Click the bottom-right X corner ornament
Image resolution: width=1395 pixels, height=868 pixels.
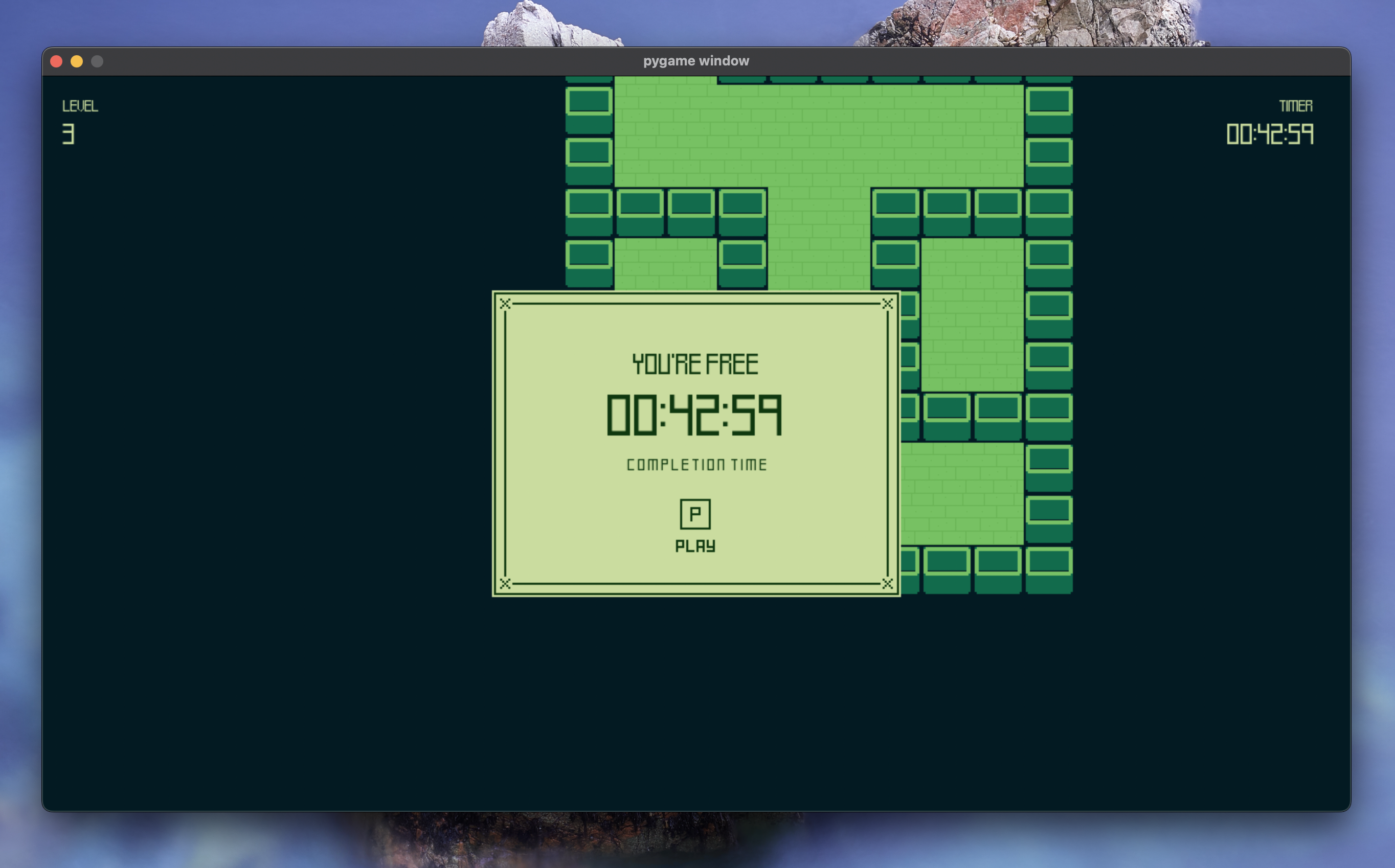click(x=887, y=584)
